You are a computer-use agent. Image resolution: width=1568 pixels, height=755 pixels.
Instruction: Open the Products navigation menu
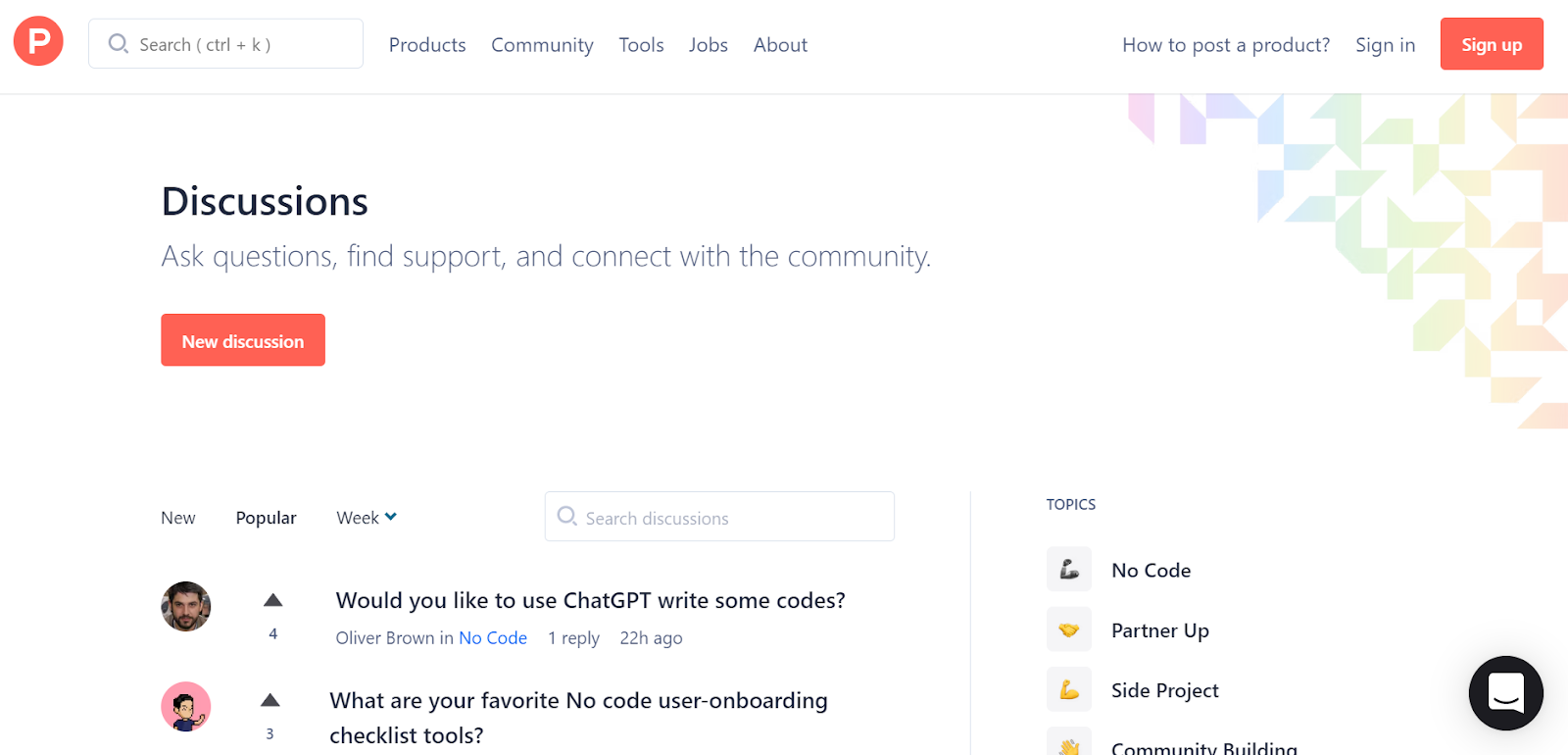(x=427, y=45)
